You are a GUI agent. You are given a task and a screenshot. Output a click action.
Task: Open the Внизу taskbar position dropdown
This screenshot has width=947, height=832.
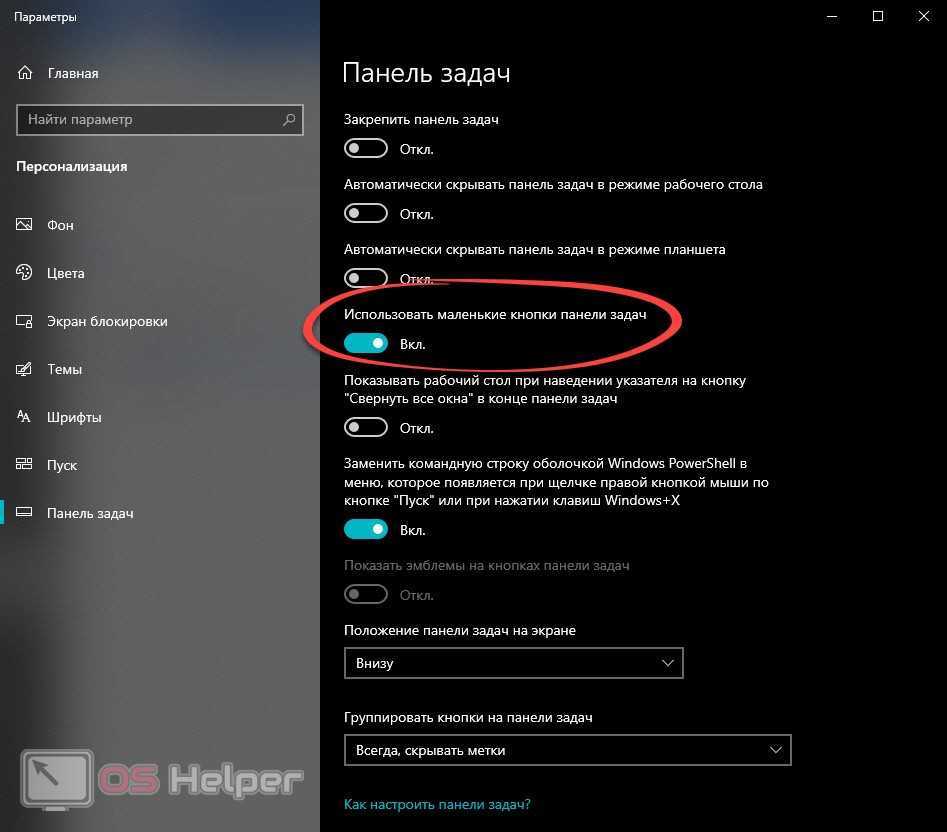(x=513, y=663)
